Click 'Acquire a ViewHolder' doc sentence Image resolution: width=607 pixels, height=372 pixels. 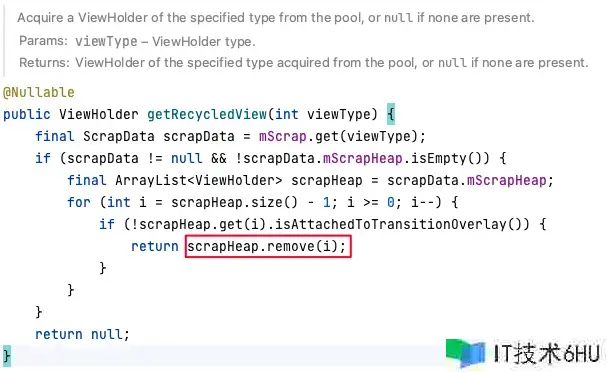point(276,18)
